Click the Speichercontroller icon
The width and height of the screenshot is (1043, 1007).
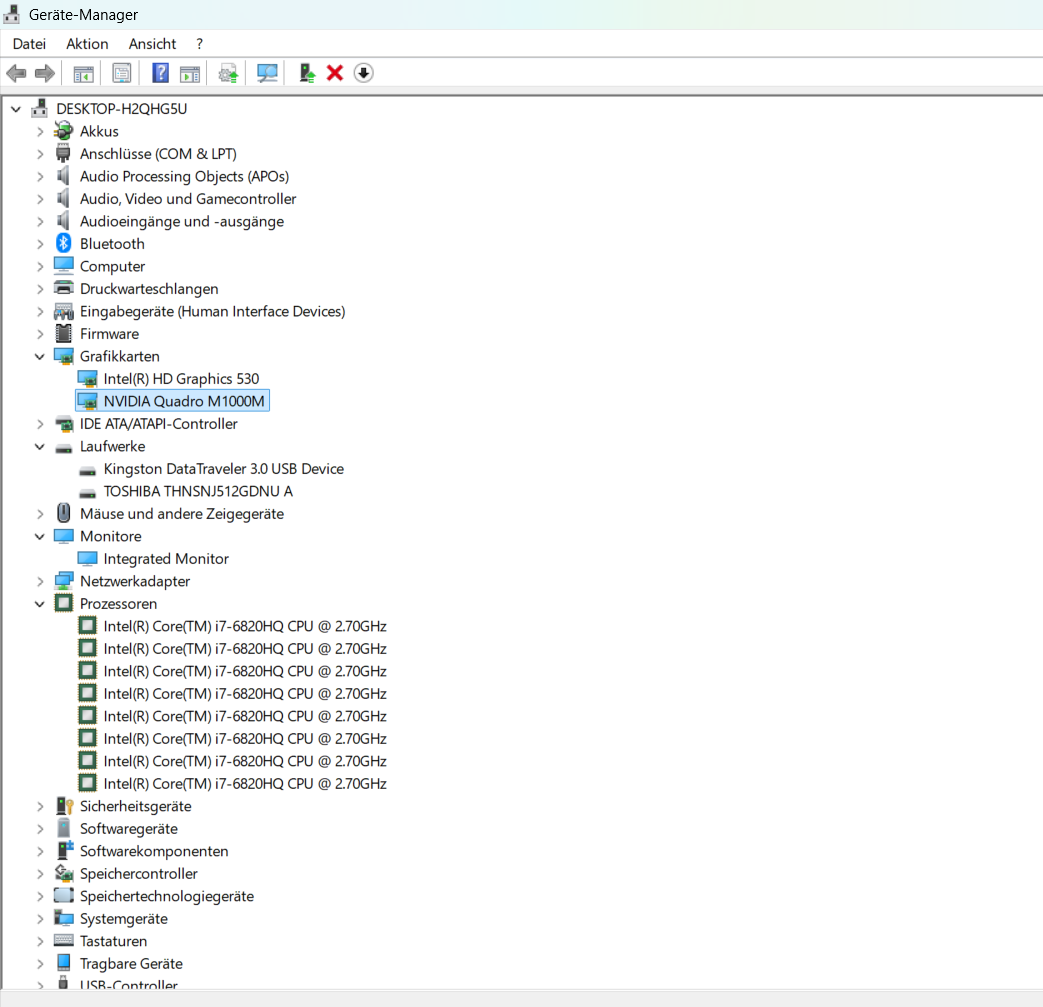point(63,873)
